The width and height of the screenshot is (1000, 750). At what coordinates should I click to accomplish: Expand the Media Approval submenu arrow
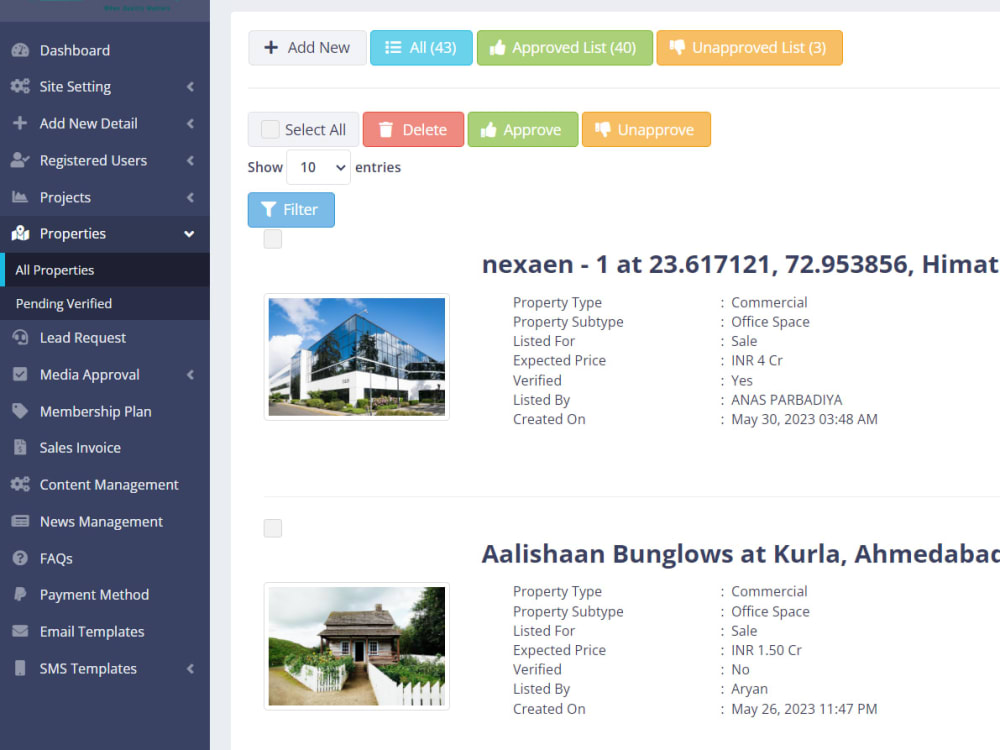click(x=190, y=374)
